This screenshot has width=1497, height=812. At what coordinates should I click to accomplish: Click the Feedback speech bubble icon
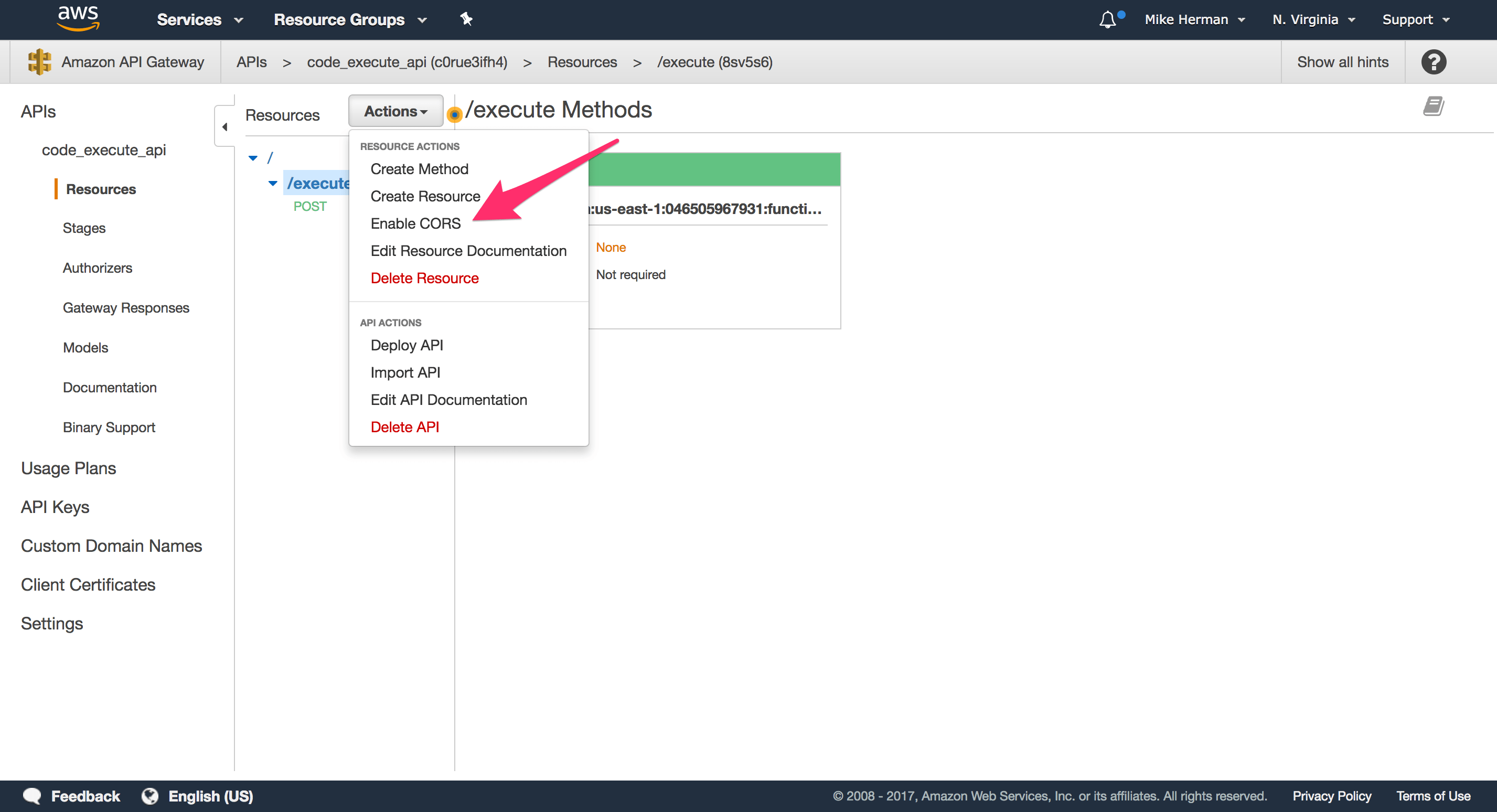point(33,796)
